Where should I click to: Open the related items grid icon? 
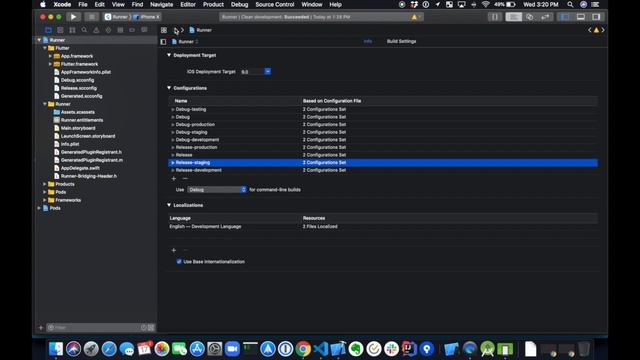click(x=164, y=30)
